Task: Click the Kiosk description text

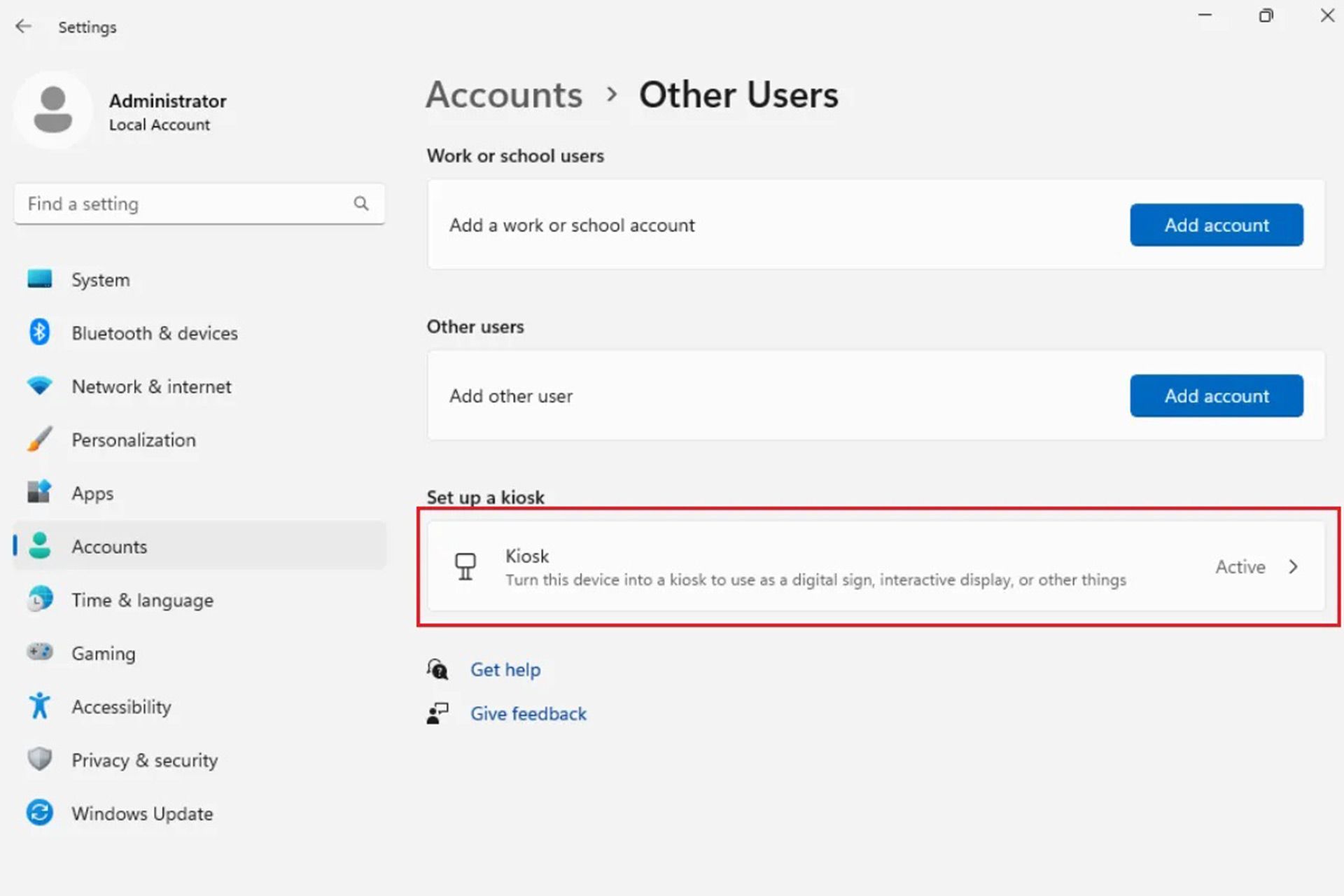Action: pyautogui.click(x=816, y=580)
